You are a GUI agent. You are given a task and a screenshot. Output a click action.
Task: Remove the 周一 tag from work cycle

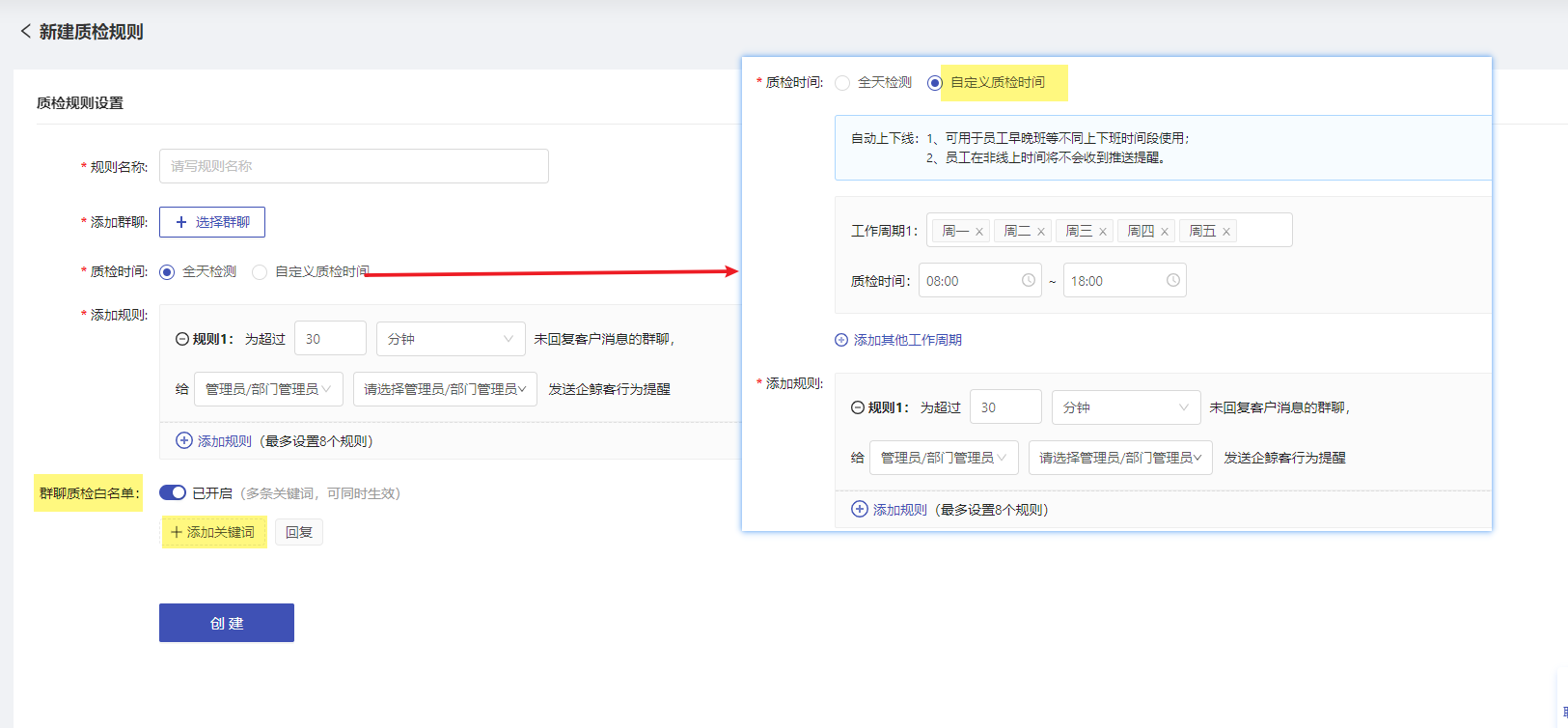pyautogui.click(x=979, y=232)
